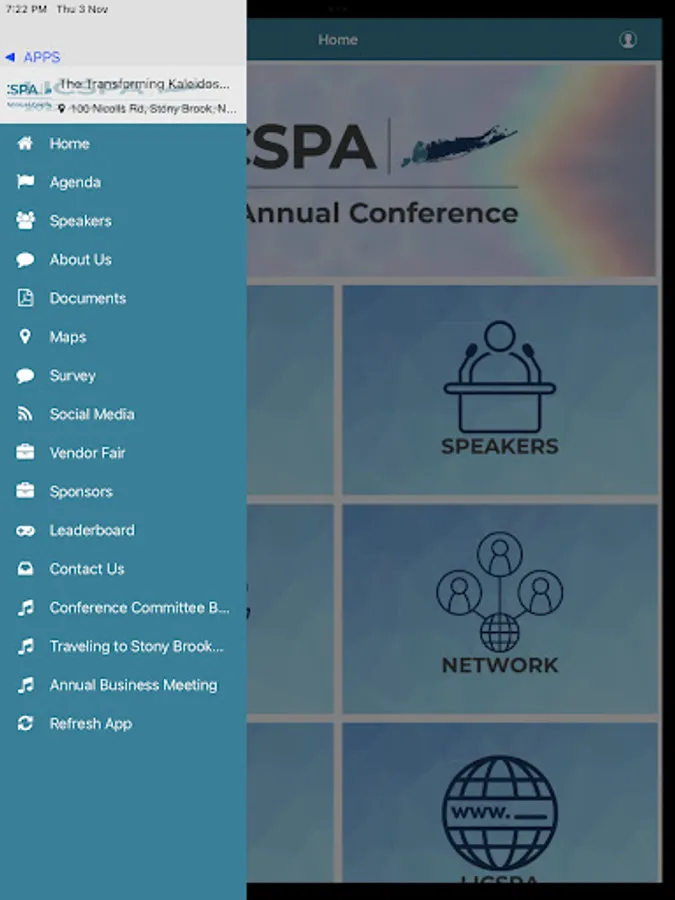Open the Home menu item

123,143
